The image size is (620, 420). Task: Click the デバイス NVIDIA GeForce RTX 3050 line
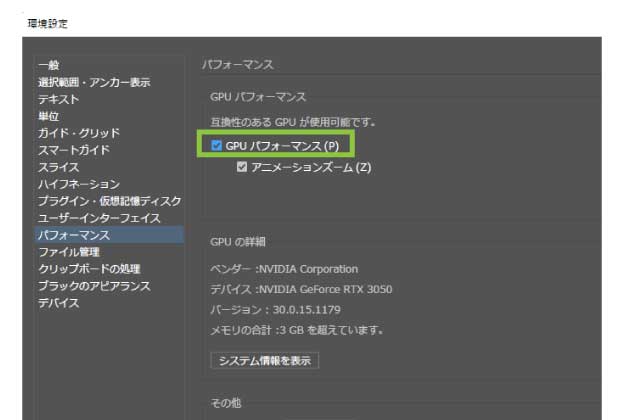coord(301,289)
